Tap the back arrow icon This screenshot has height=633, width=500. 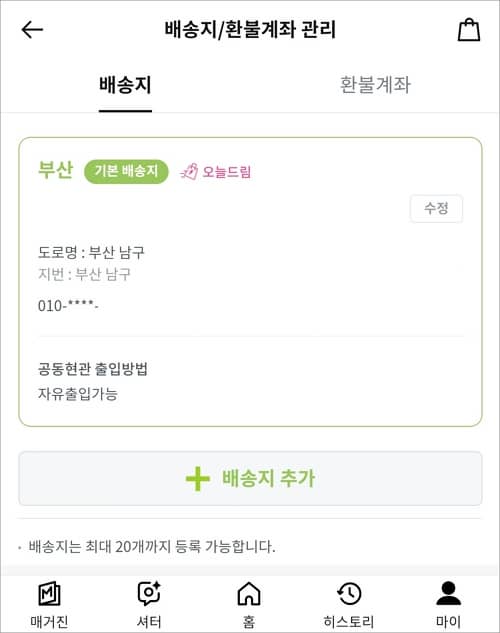[32, 30]
